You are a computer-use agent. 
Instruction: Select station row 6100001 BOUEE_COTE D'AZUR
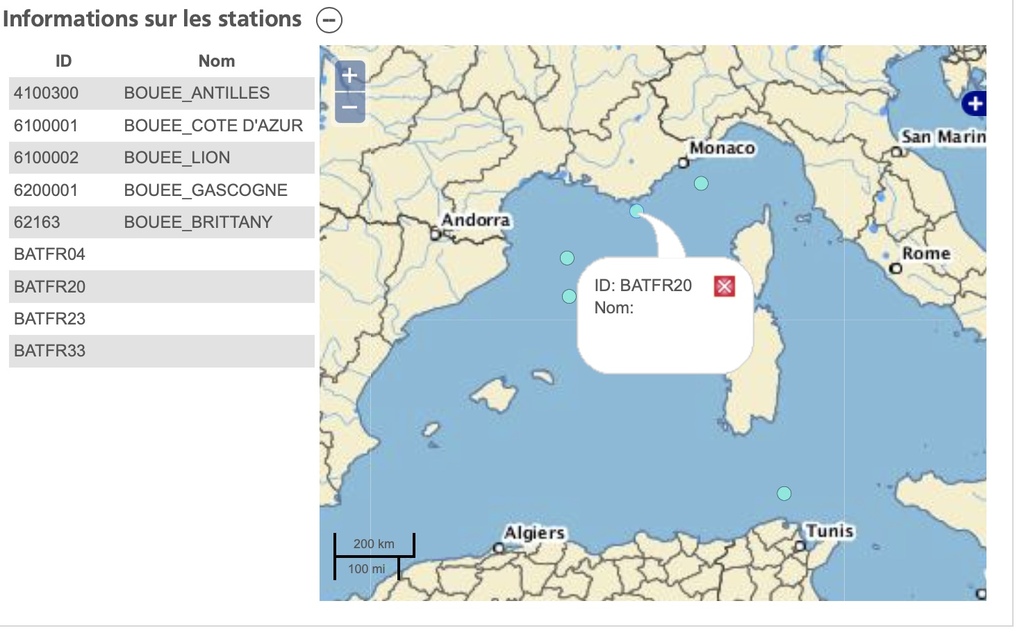[x=161, y=125]
